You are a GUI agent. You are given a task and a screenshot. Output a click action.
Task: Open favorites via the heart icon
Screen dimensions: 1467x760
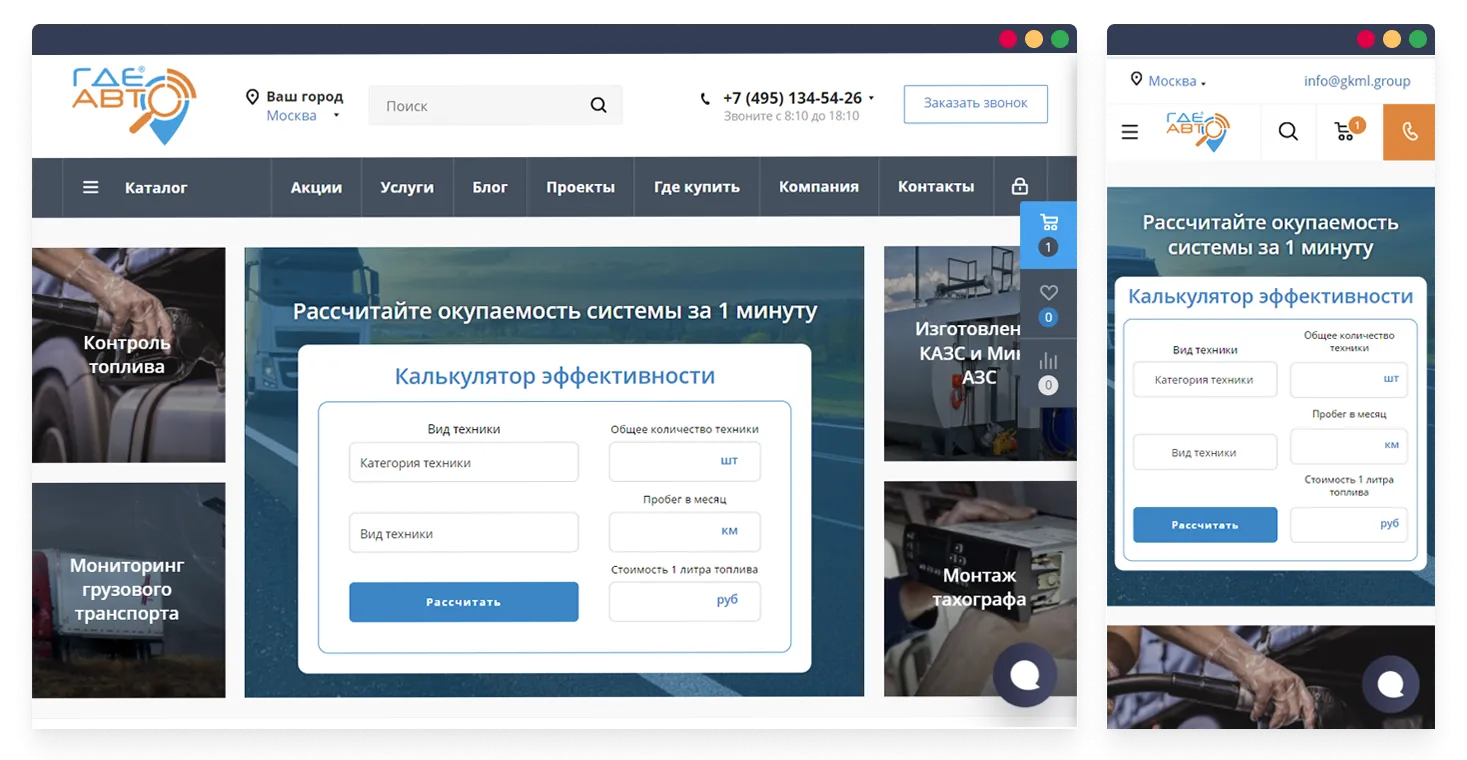[1048, 293]
